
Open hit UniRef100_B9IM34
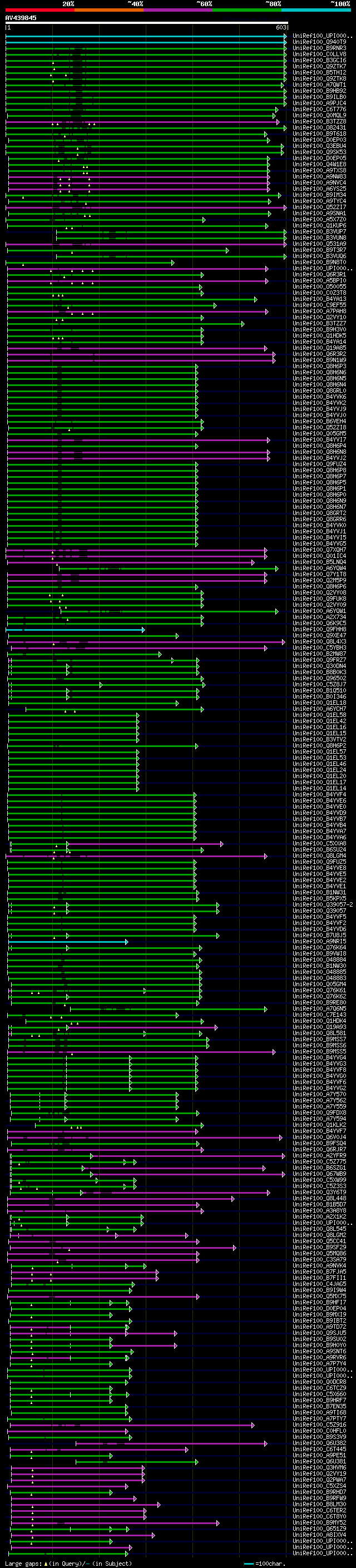(319, 195)
